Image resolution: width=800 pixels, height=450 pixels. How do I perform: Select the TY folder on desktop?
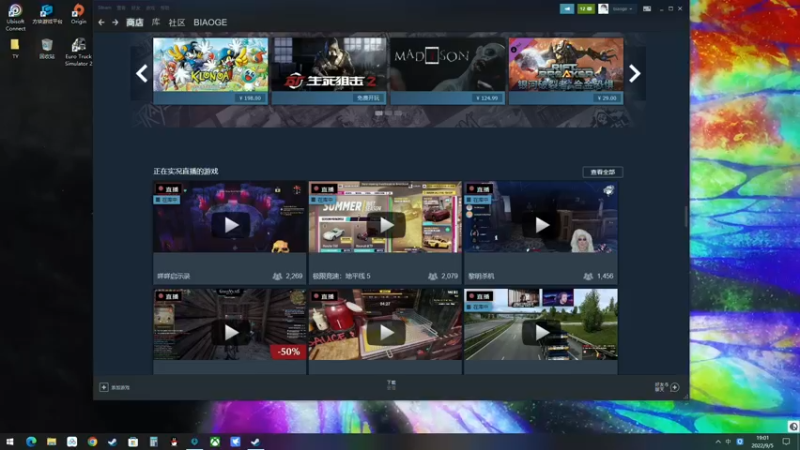(x=15, y=48)
